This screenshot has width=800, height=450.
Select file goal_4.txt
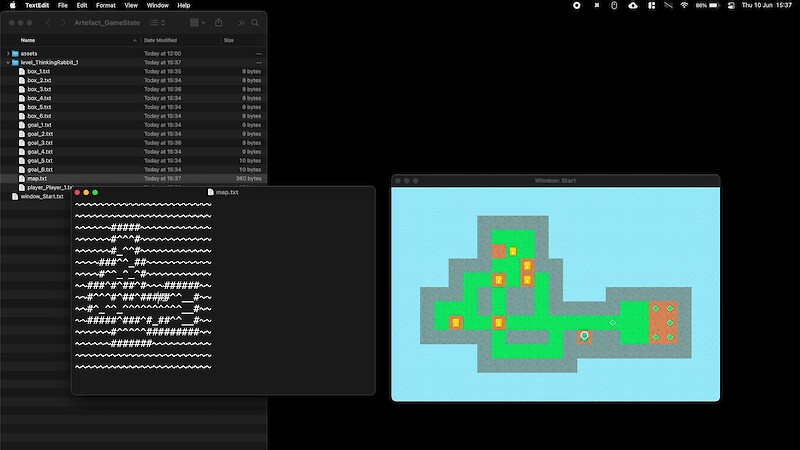[x=40, y=152]
